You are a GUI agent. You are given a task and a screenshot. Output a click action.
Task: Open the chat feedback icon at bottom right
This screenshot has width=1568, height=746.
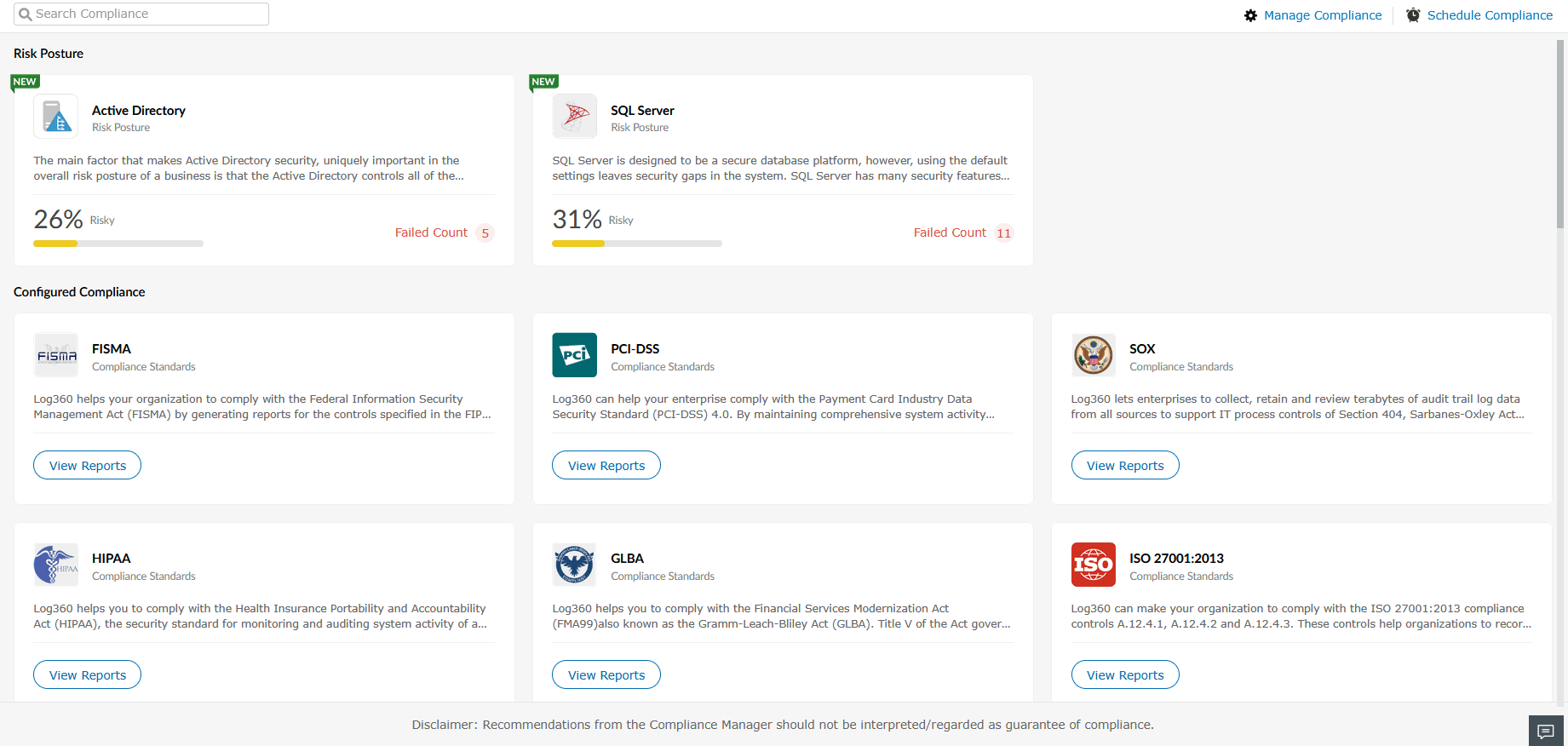(1545, 732)
